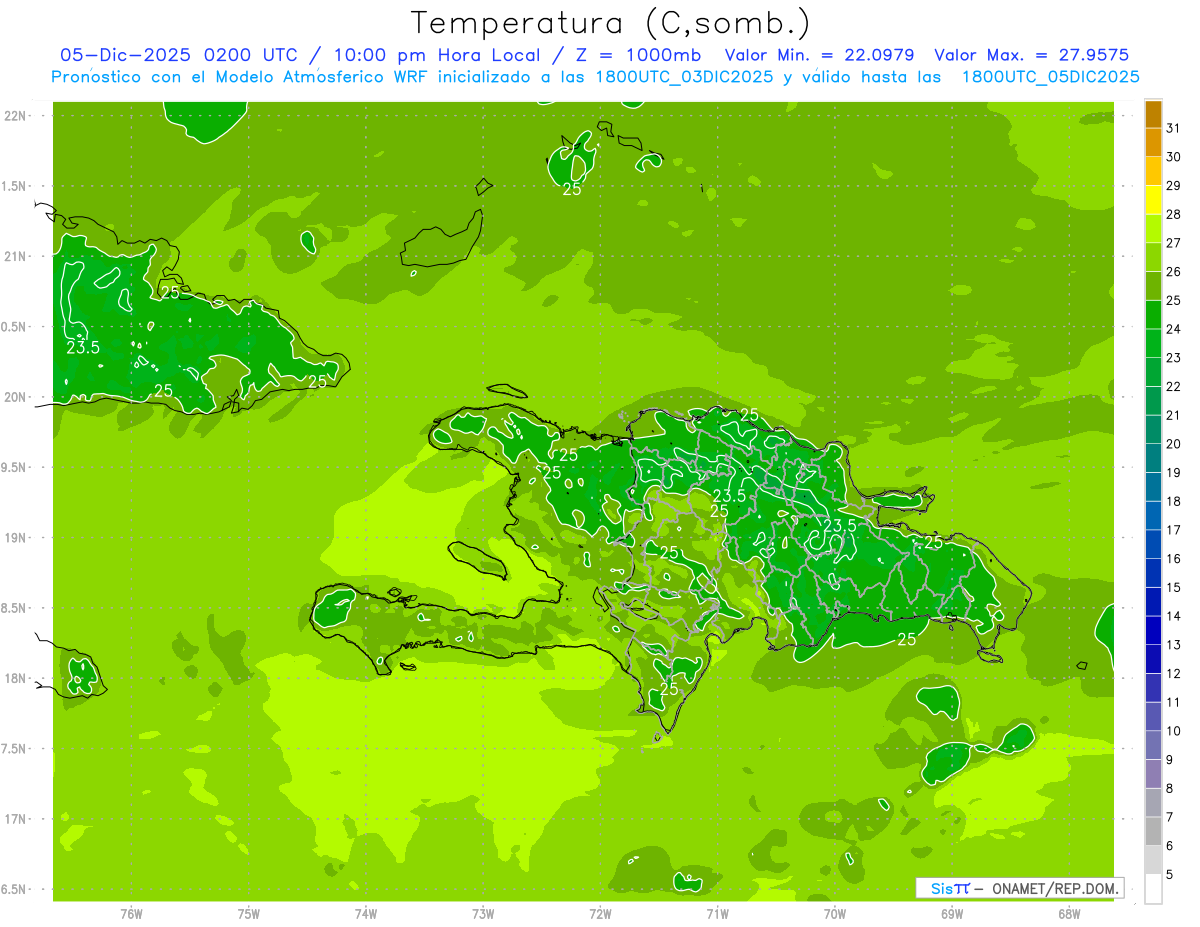The width and height of the screenshot is (1200, 927).
Task: Click the legend value '15'
Action: click(1174, 587)
